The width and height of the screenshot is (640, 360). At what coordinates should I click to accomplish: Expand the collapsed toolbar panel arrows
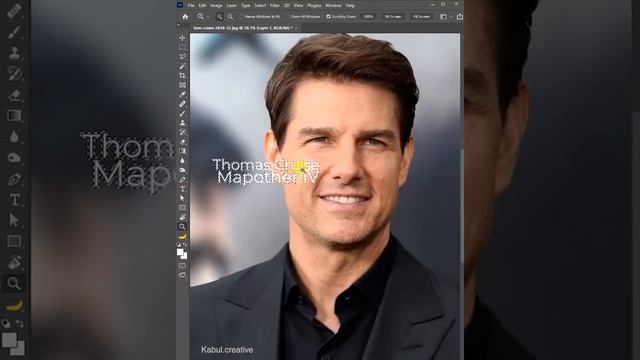[x=179, y=25]
